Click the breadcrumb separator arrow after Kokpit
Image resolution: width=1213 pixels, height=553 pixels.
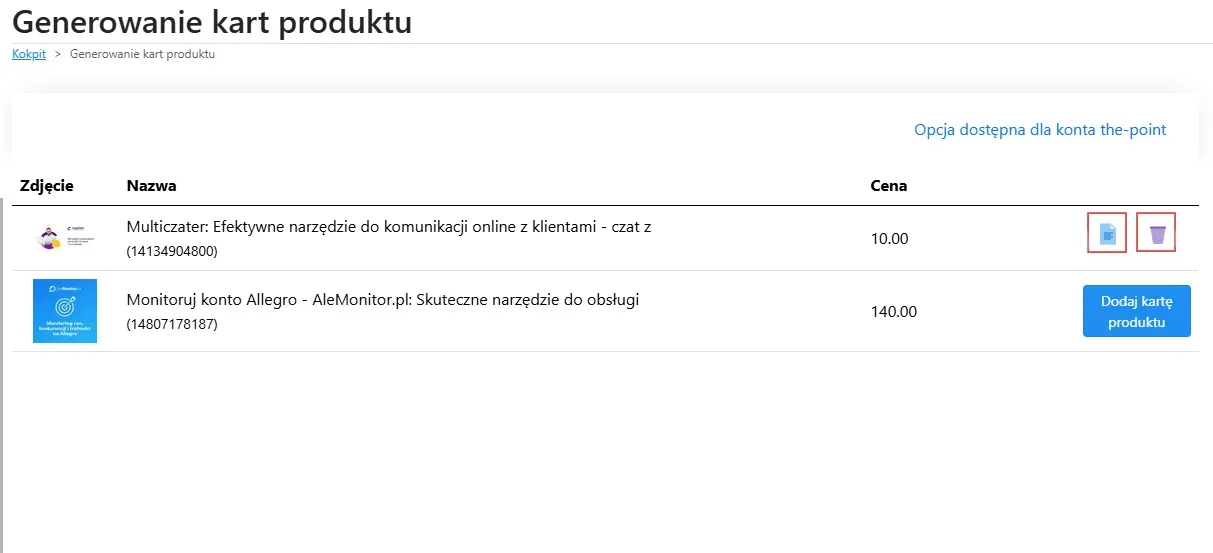coord(58,54)
